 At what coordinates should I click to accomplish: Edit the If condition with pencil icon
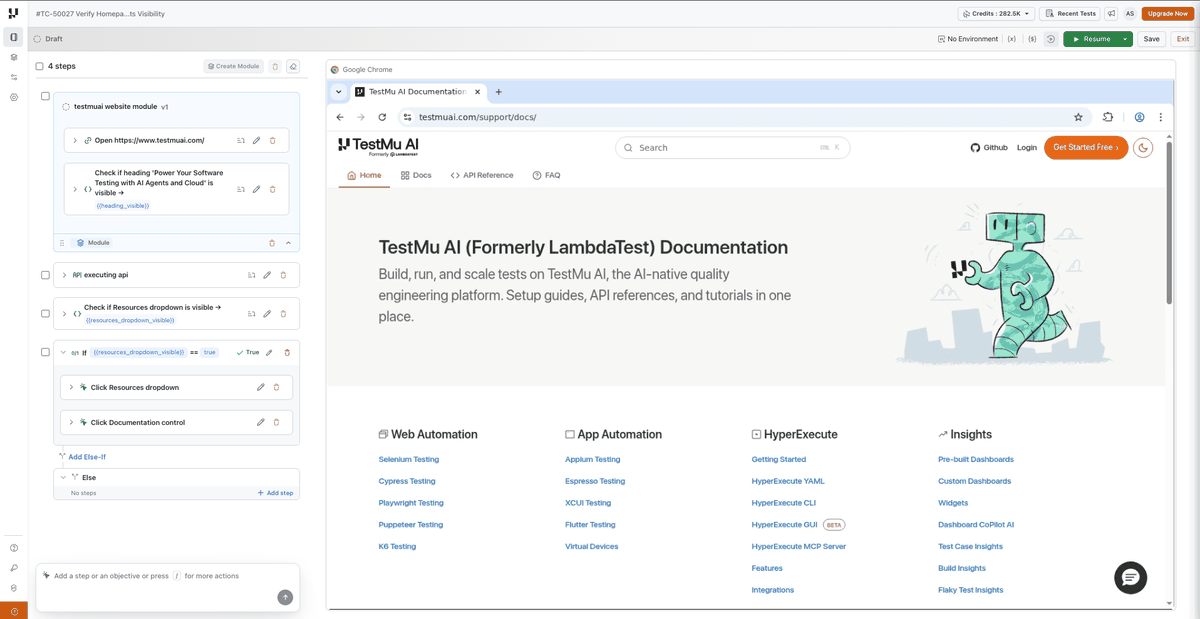point(269,352)
